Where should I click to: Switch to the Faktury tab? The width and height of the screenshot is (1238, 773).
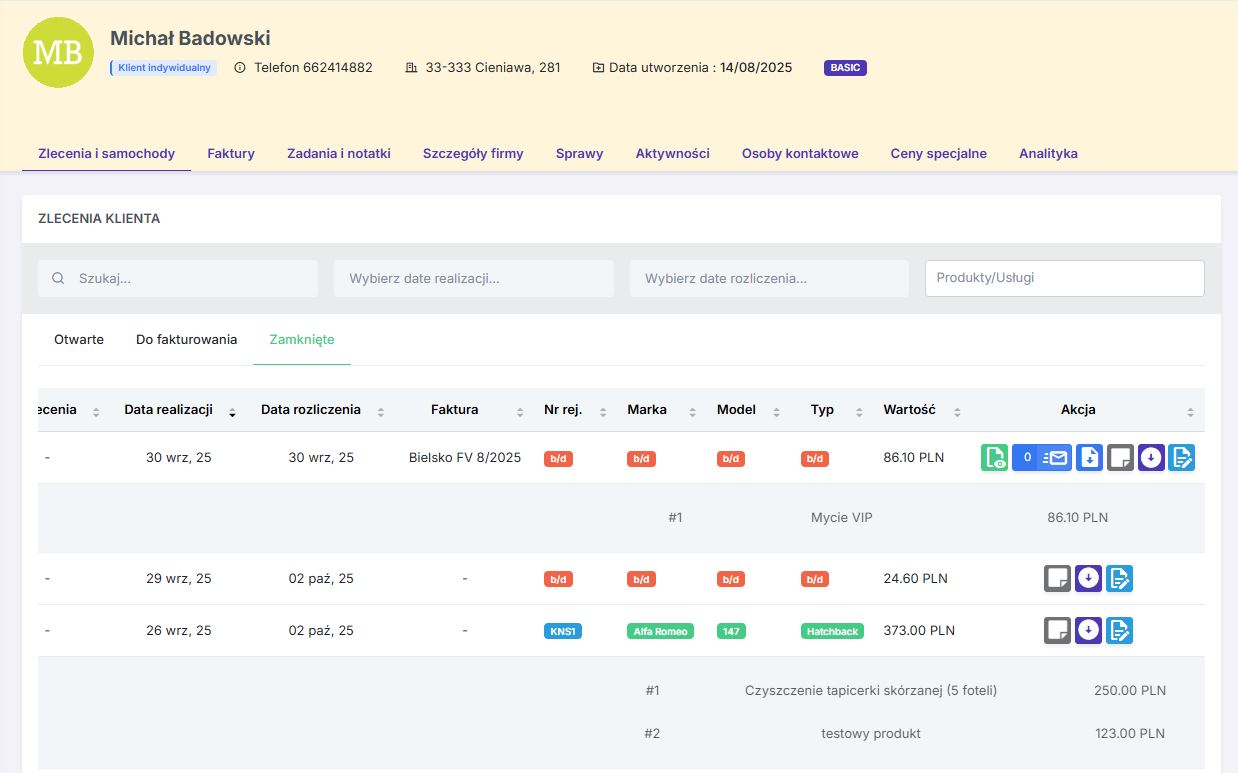point(231,154)
